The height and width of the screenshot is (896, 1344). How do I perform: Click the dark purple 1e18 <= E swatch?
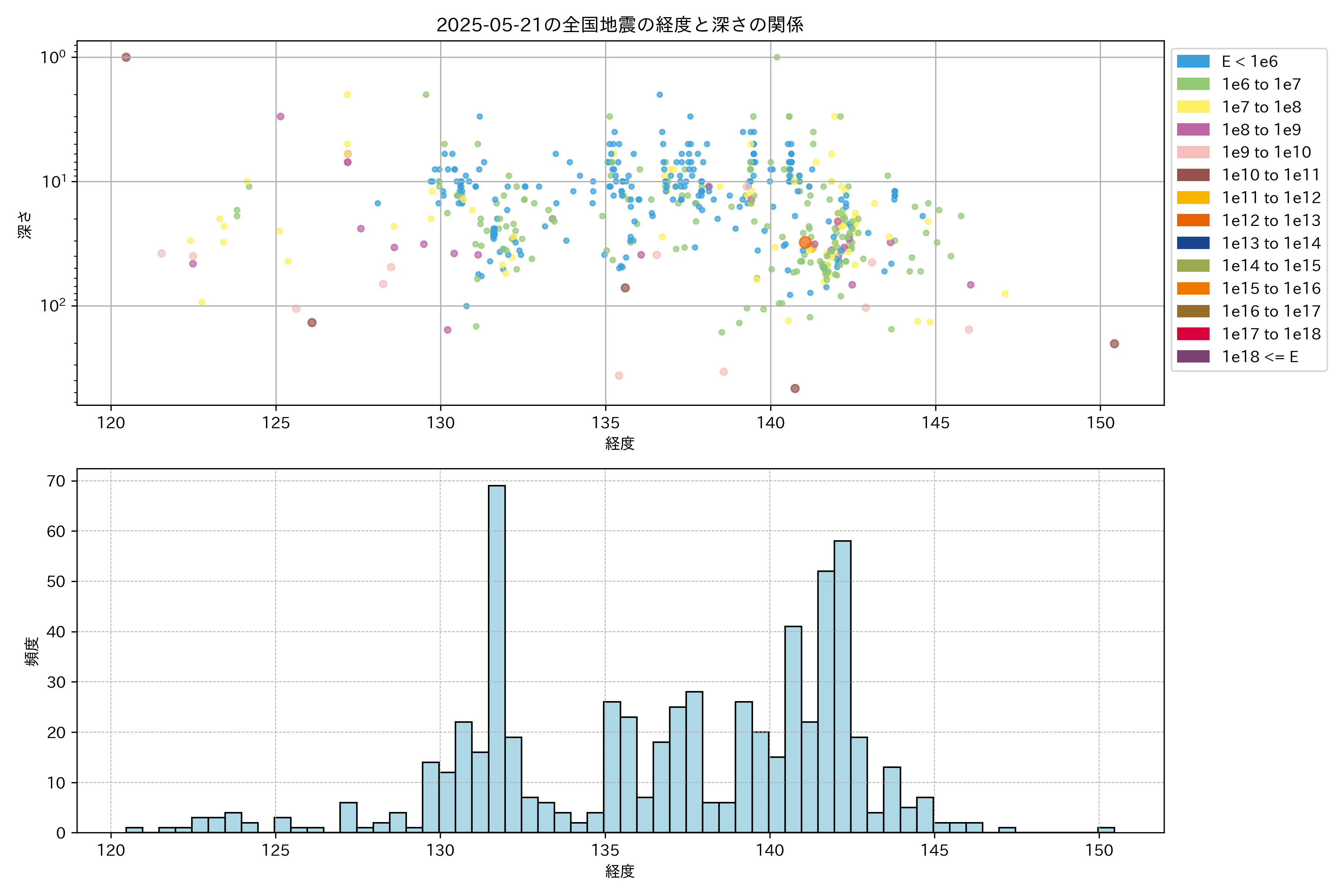[1192, 357]
